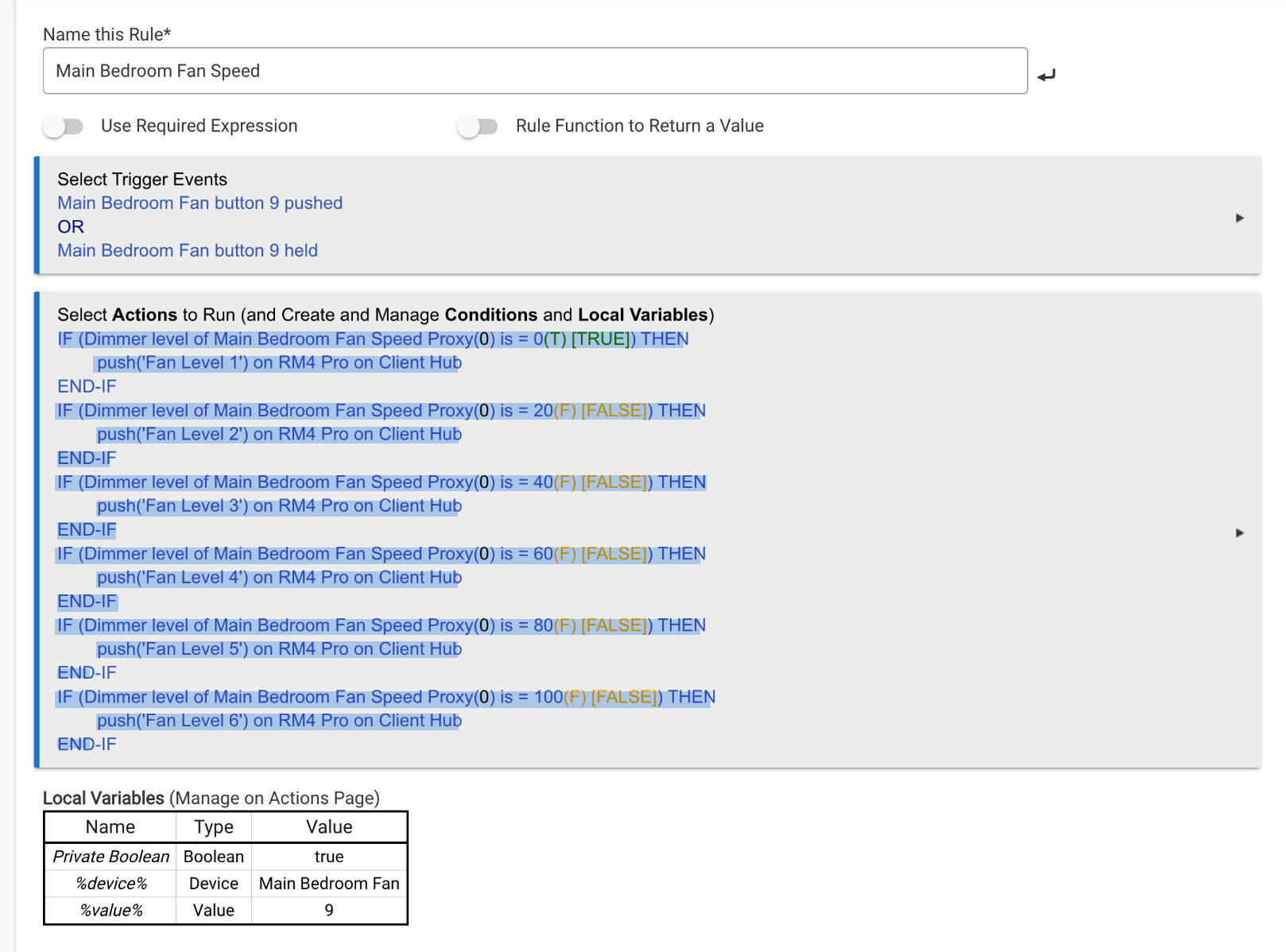This screenshot has width=1286, height=952.
Task: Open trigger 'Main Bedroom Fan button 9 pushed'
Action: coord(199,203)
